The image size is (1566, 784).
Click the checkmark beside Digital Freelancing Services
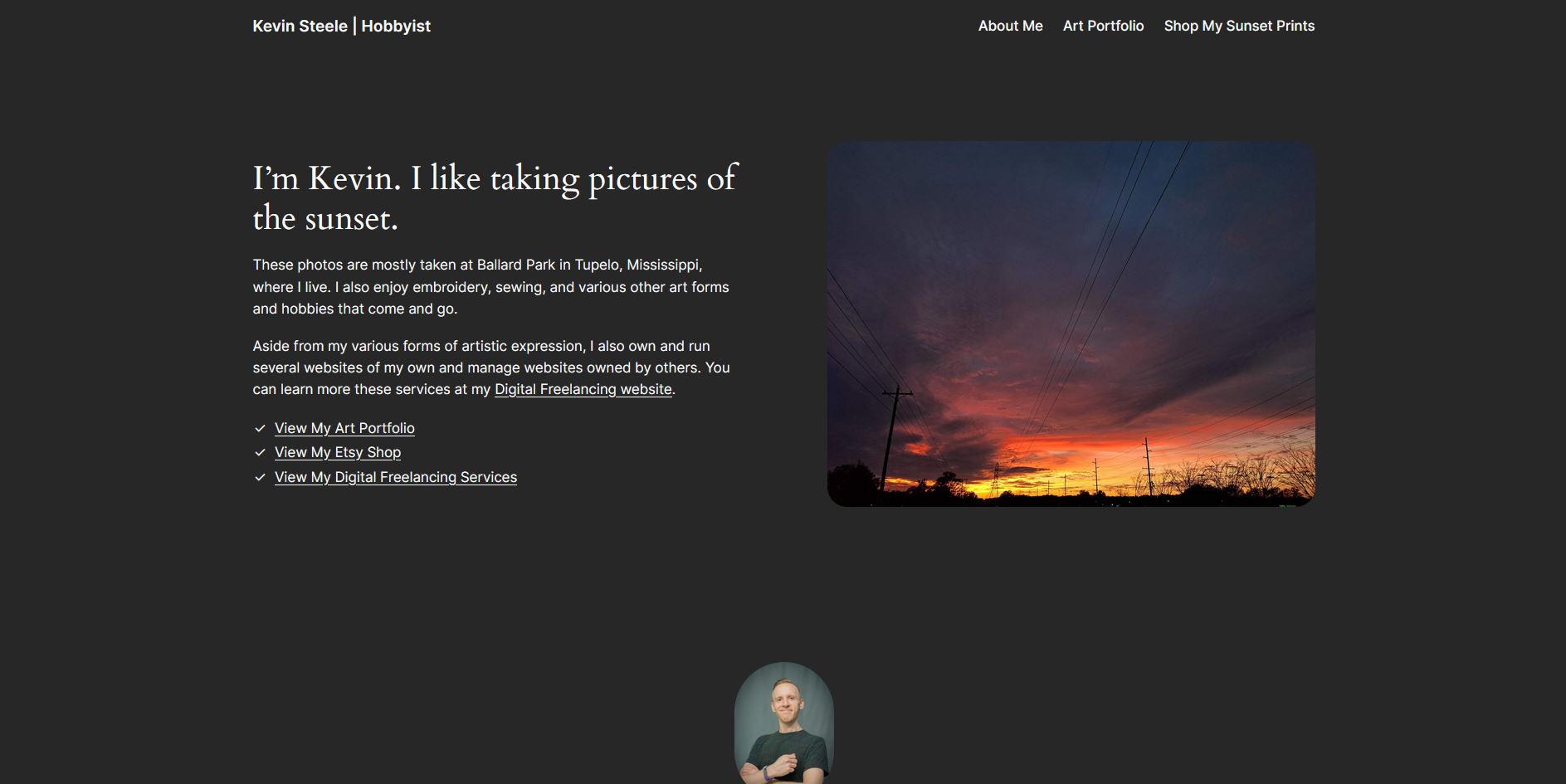[x=260, y=477]
